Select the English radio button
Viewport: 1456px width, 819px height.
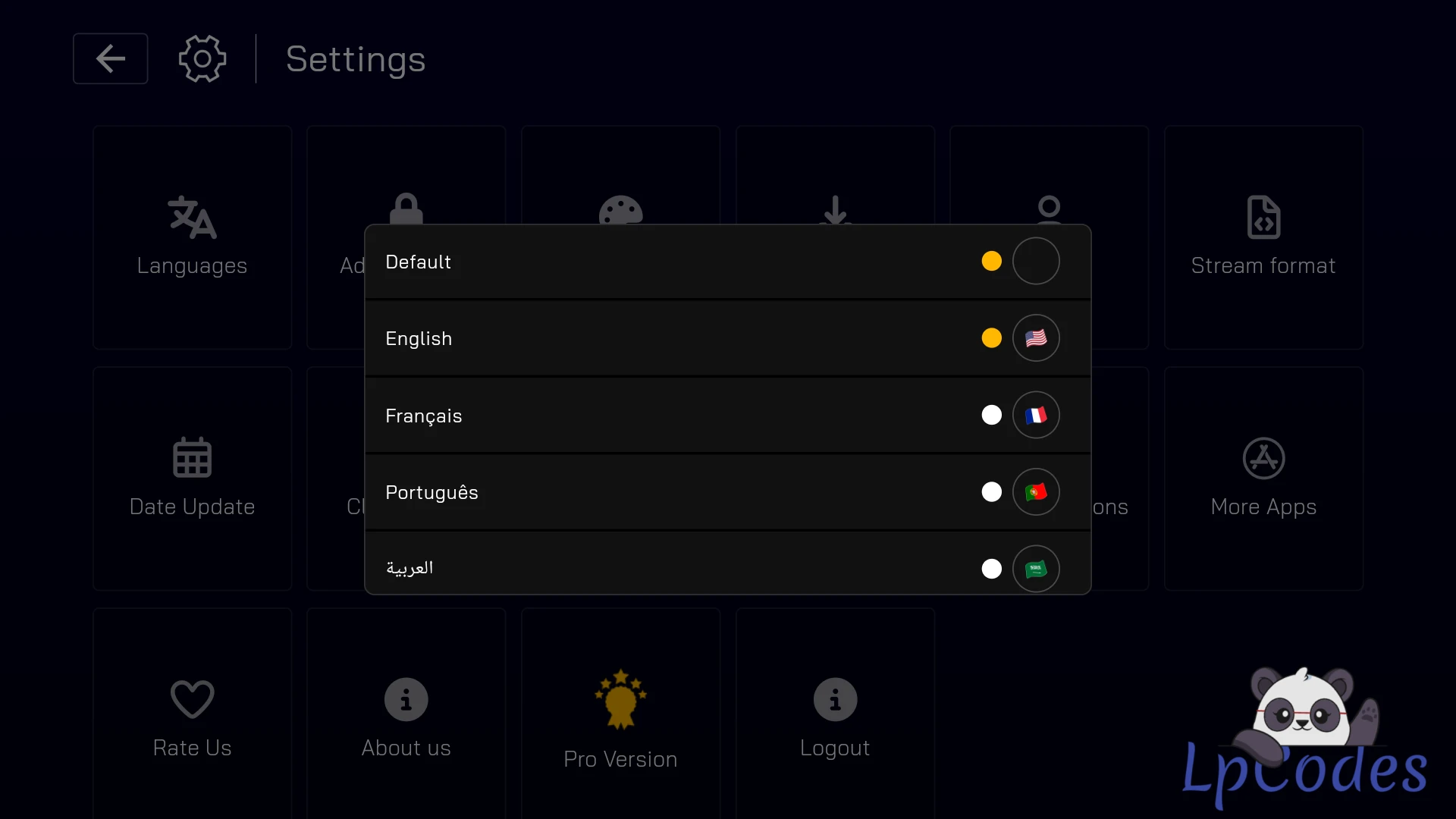tap(991, 338)
